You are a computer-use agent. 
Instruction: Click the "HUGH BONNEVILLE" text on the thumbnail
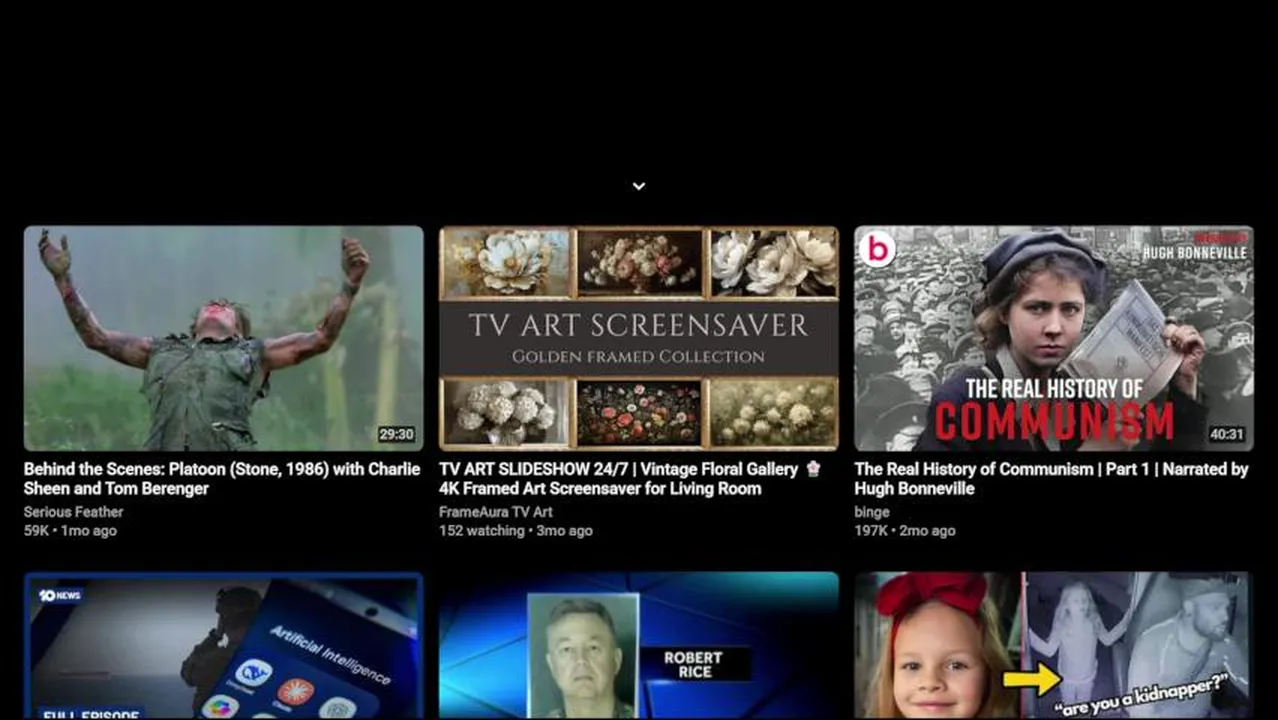(x=1195, y=253)
